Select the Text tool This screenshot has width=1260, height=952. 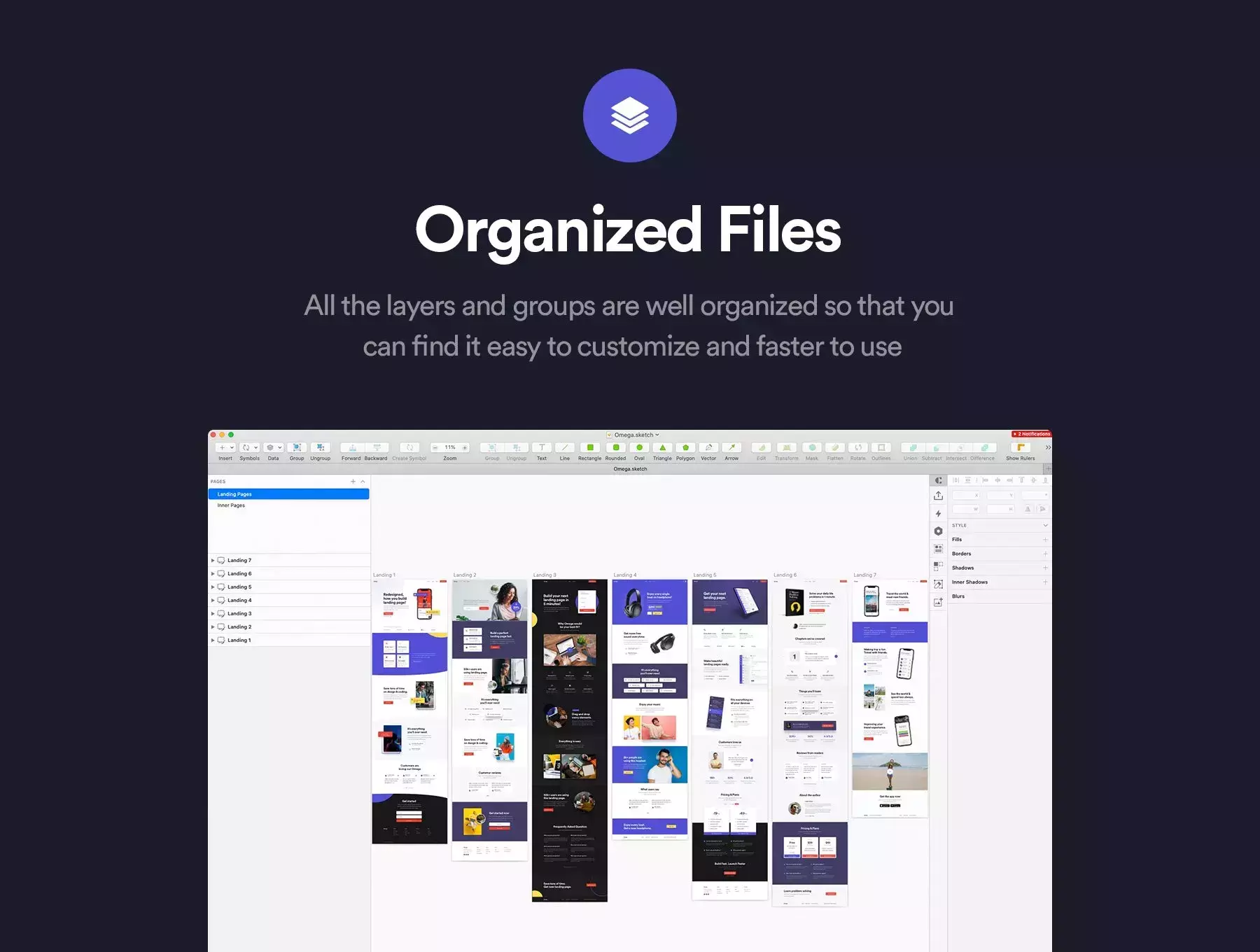coord(542,447)
